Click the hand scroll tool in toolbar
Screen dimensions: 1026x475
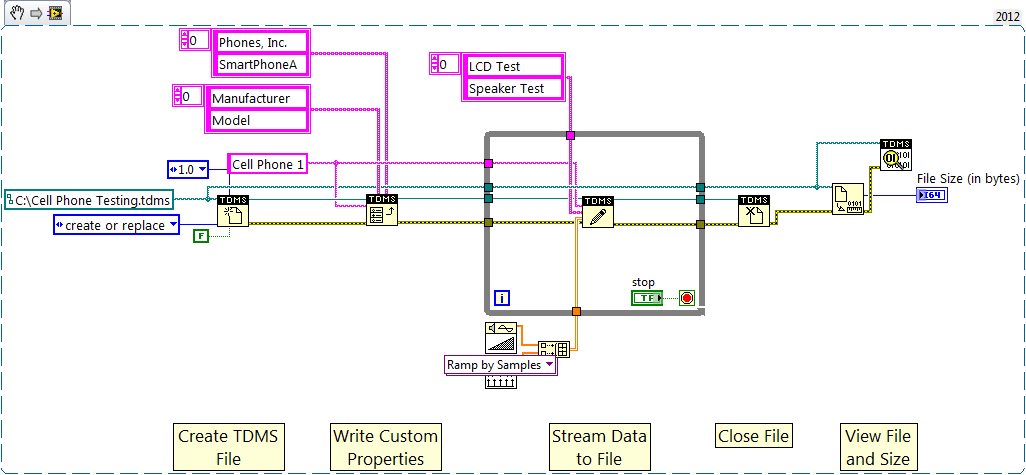coord(17,14)
